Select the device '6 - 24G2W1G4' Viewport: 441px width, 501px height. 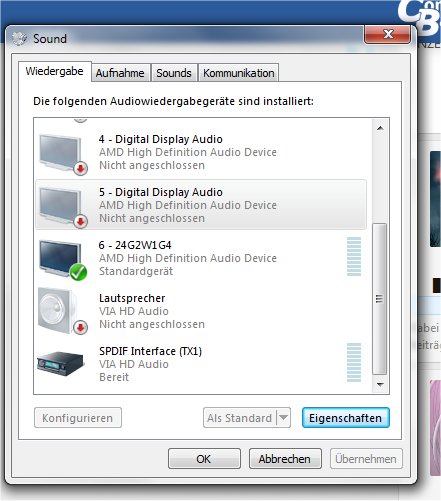201,258
